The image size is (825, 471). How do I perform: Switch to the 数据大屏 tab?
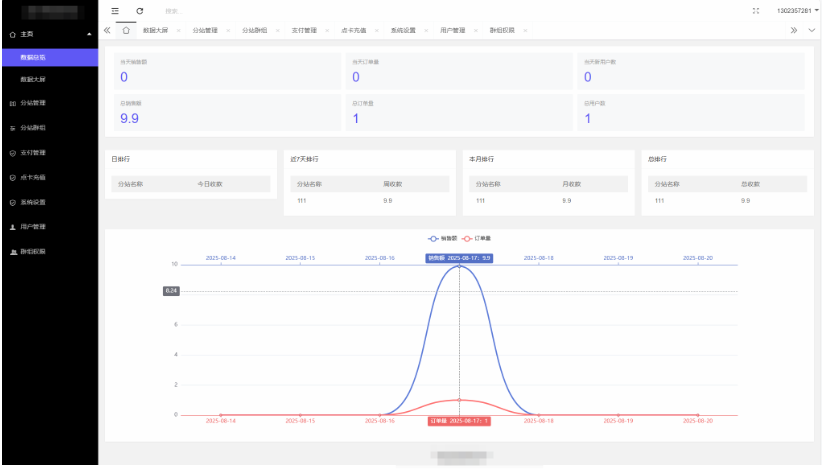point(156,31)
